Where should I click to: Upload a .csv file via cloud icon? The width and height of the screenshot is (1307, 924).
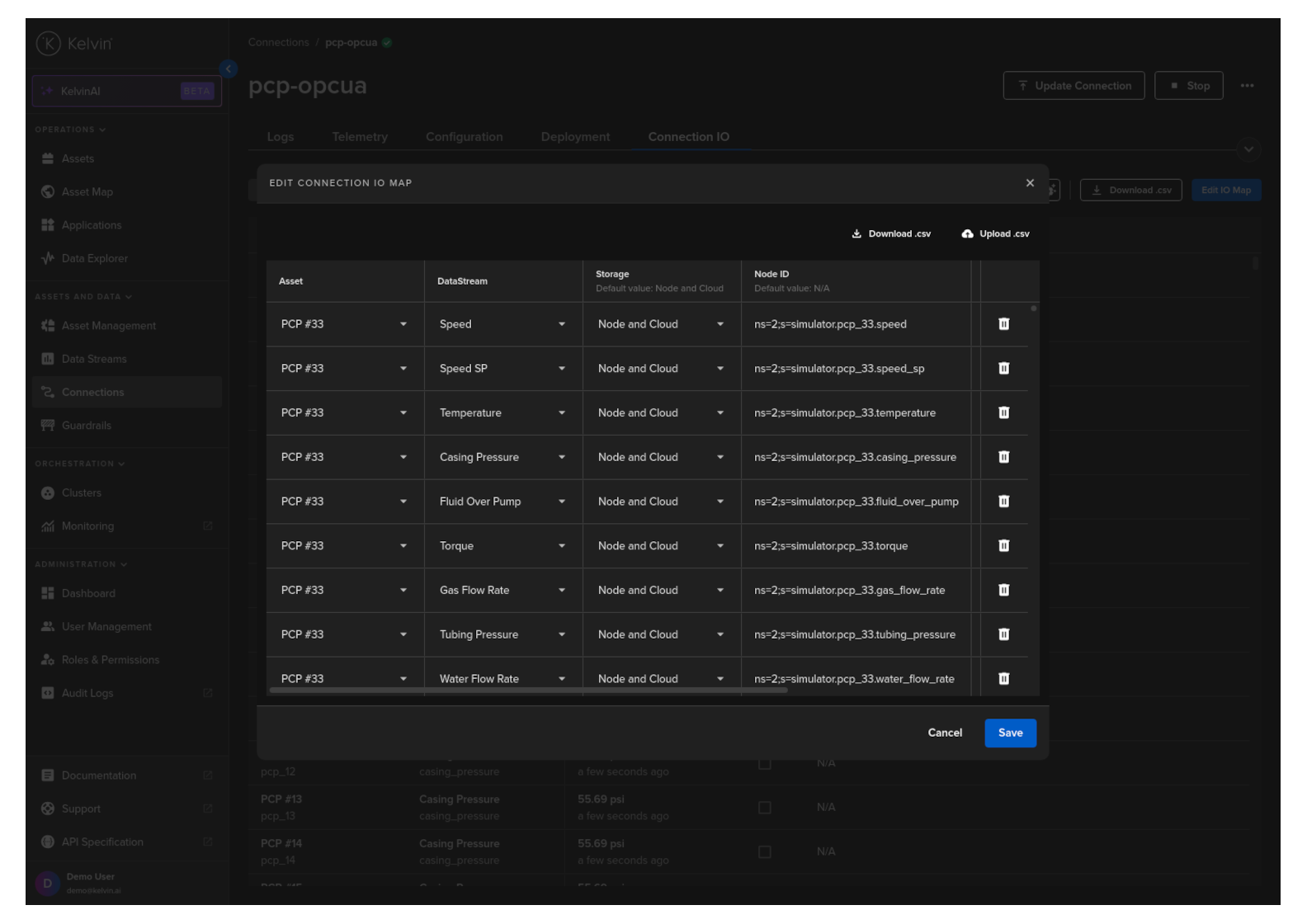[x=967, y=234]
